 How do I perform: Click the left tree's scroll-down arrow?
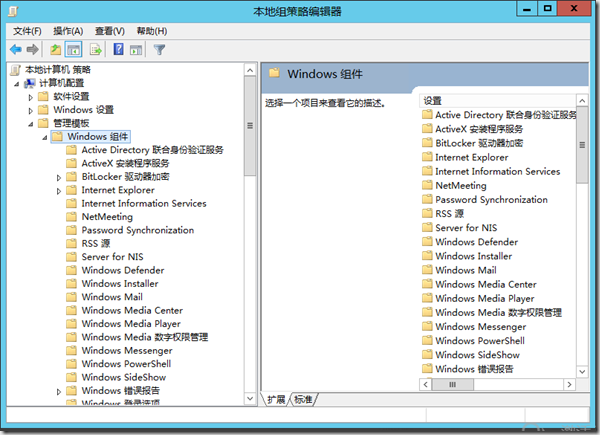250,399
